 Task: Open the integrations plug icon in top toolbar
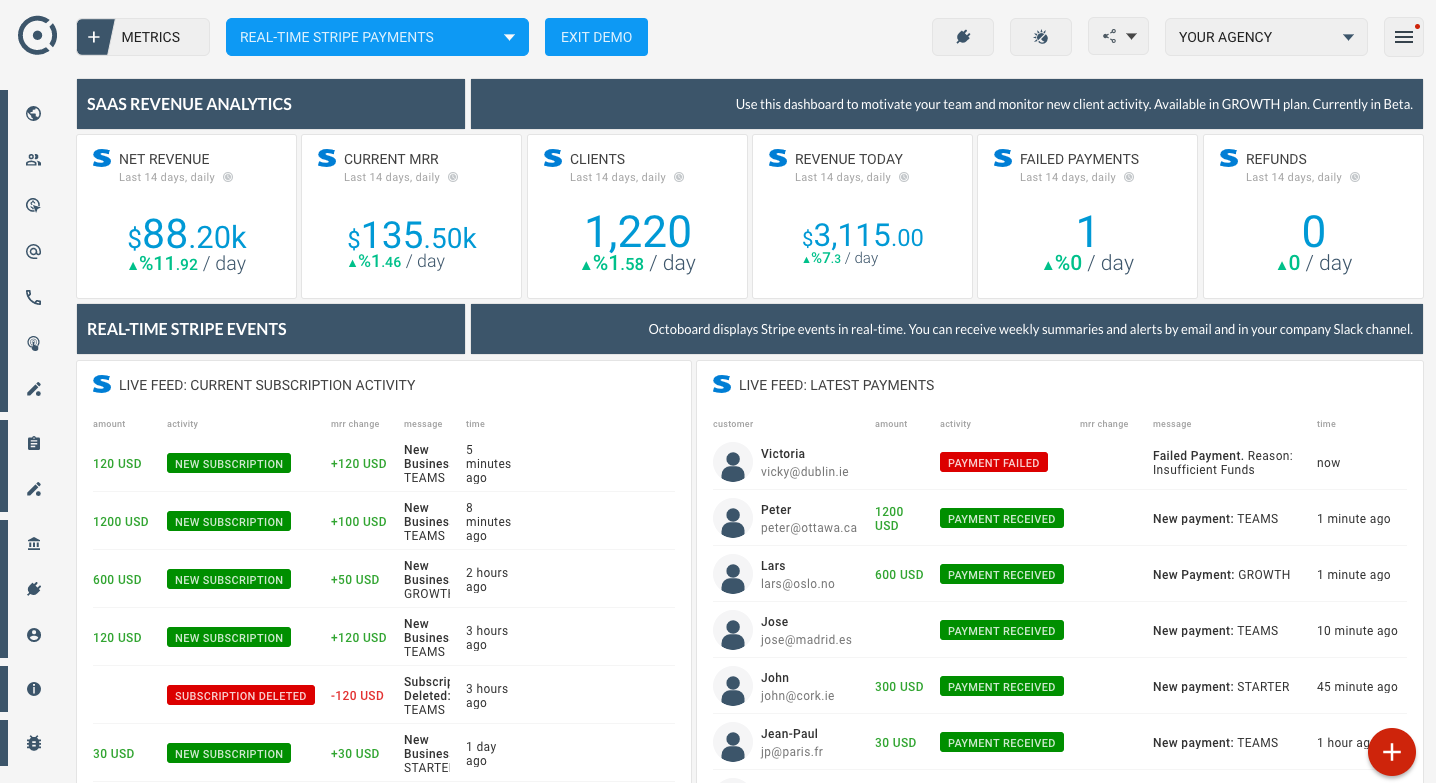tap(962, 36)
